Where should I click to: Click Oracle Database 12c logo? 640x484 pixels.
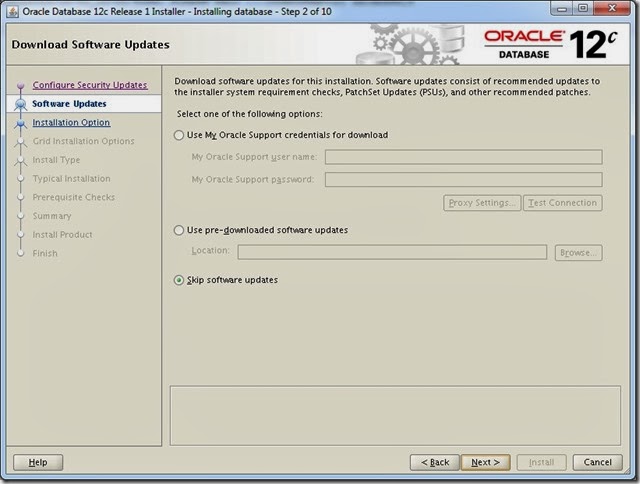click(x=550, y=44)
